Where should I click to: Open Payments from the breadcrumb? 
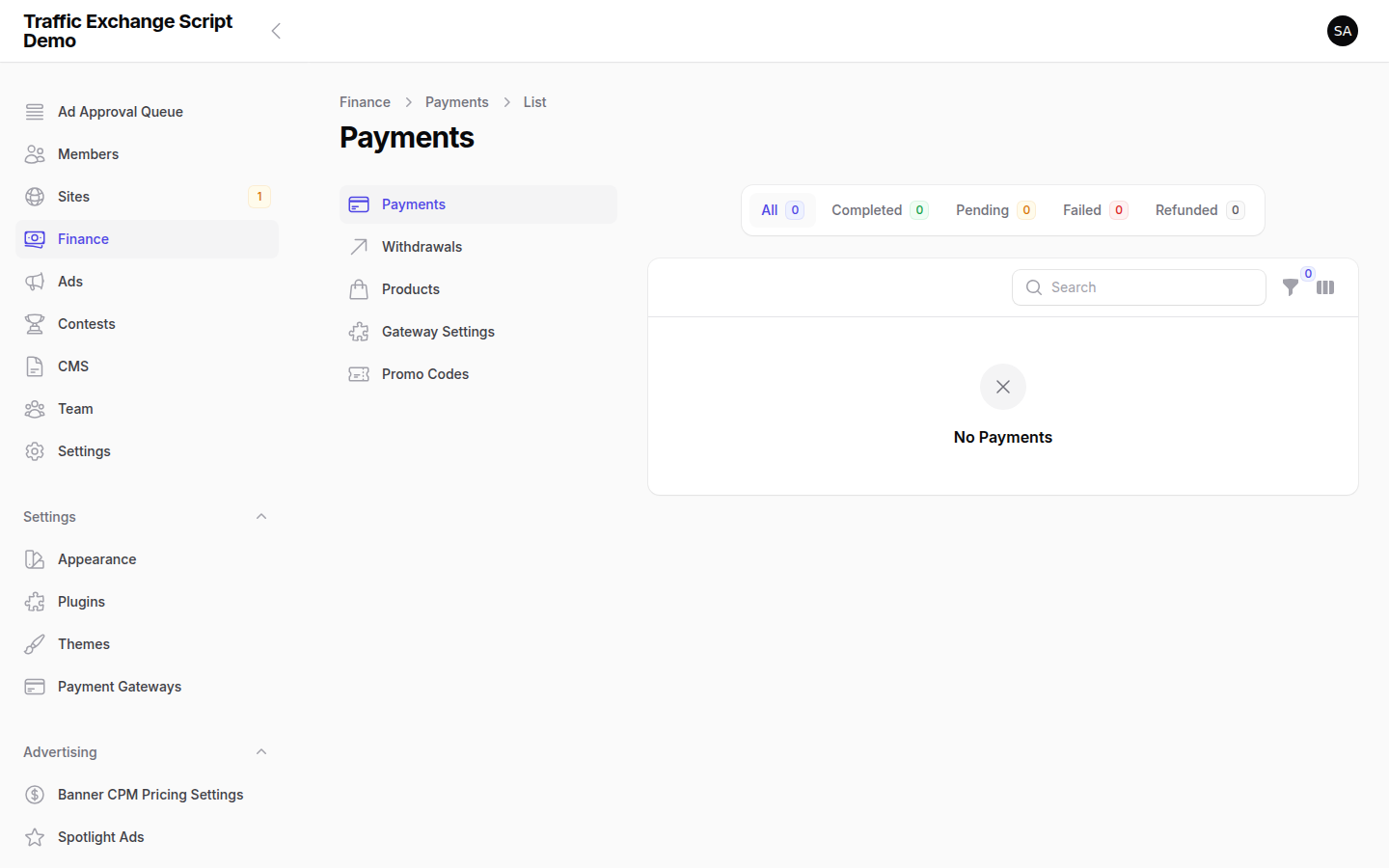pyautogui.click(x=456, y=101)
